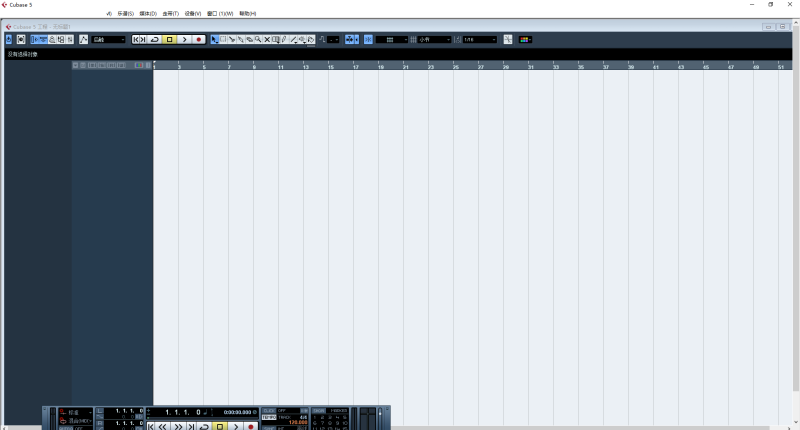The height and width of the screenshot is (430, 800).
Task: Toggle Cycle loop in top toolbar
Action: (x=155, y=39)
